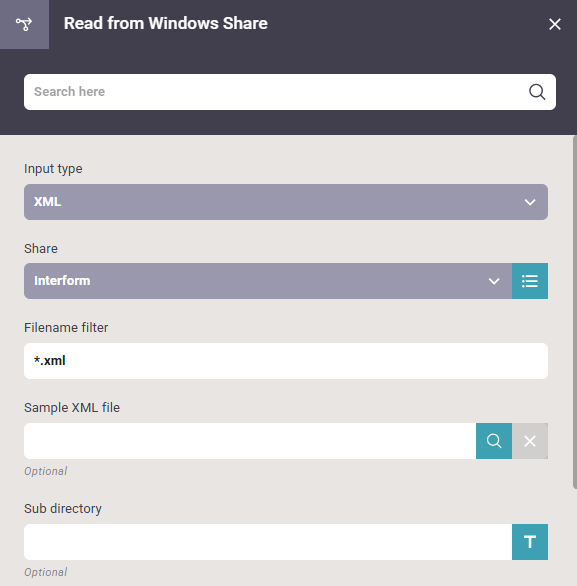Clear the Sample XML file selection
Image resolution: width=577 pixels, height=586 pixels.
click(530, 441)
